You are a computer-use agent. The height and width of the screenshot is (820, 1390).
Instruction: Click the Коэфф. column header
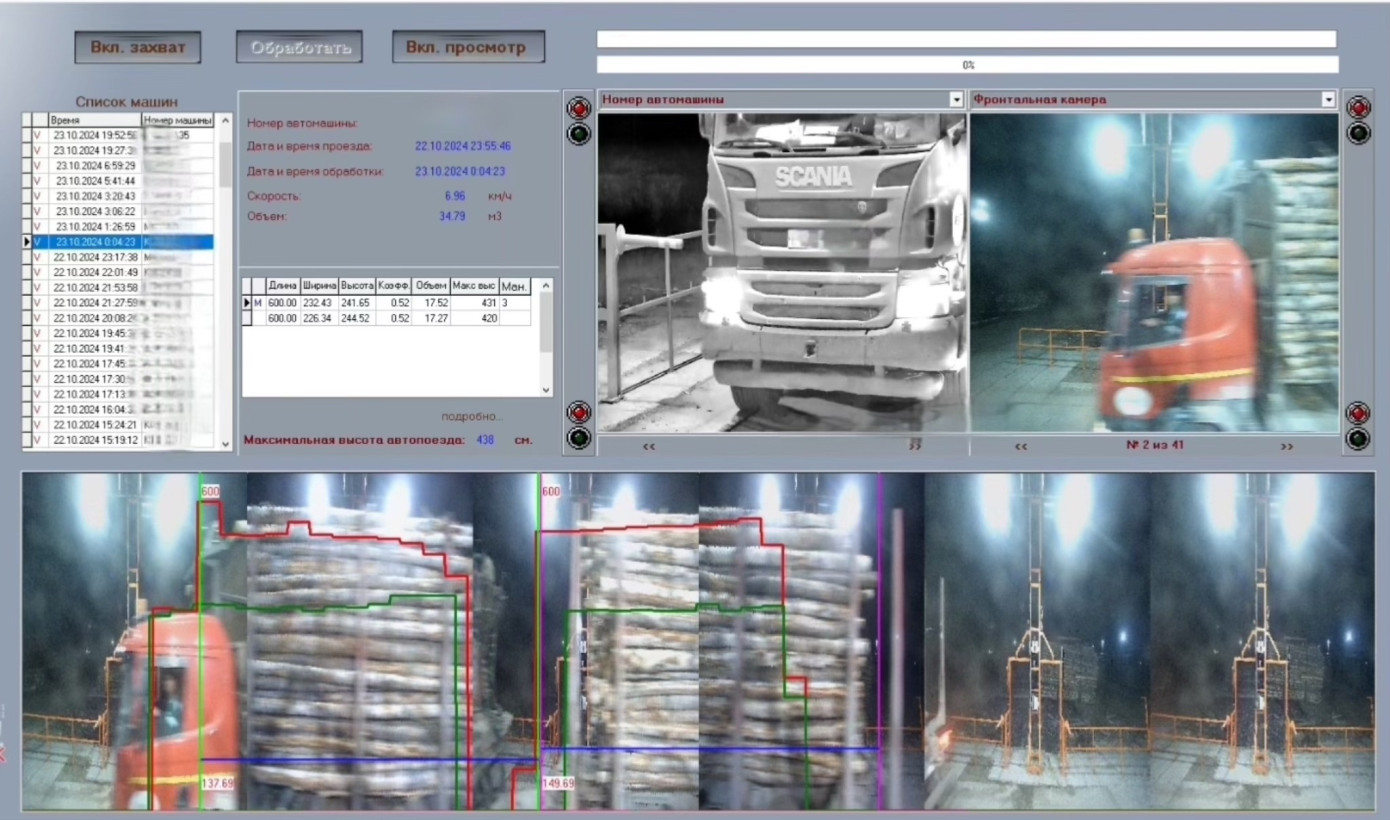(393, 286)
